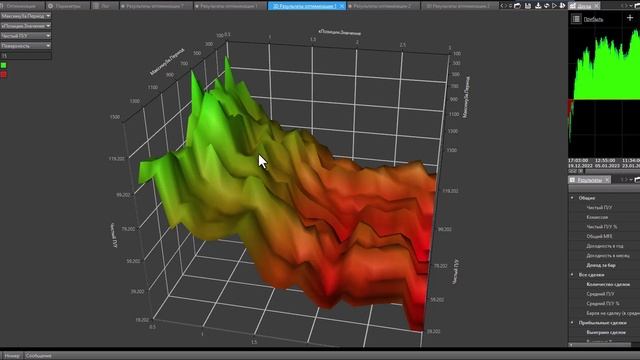640x360 pixels.
Task: Open the Чистый П/У metric dropdown
Action: tap(26, 36)
